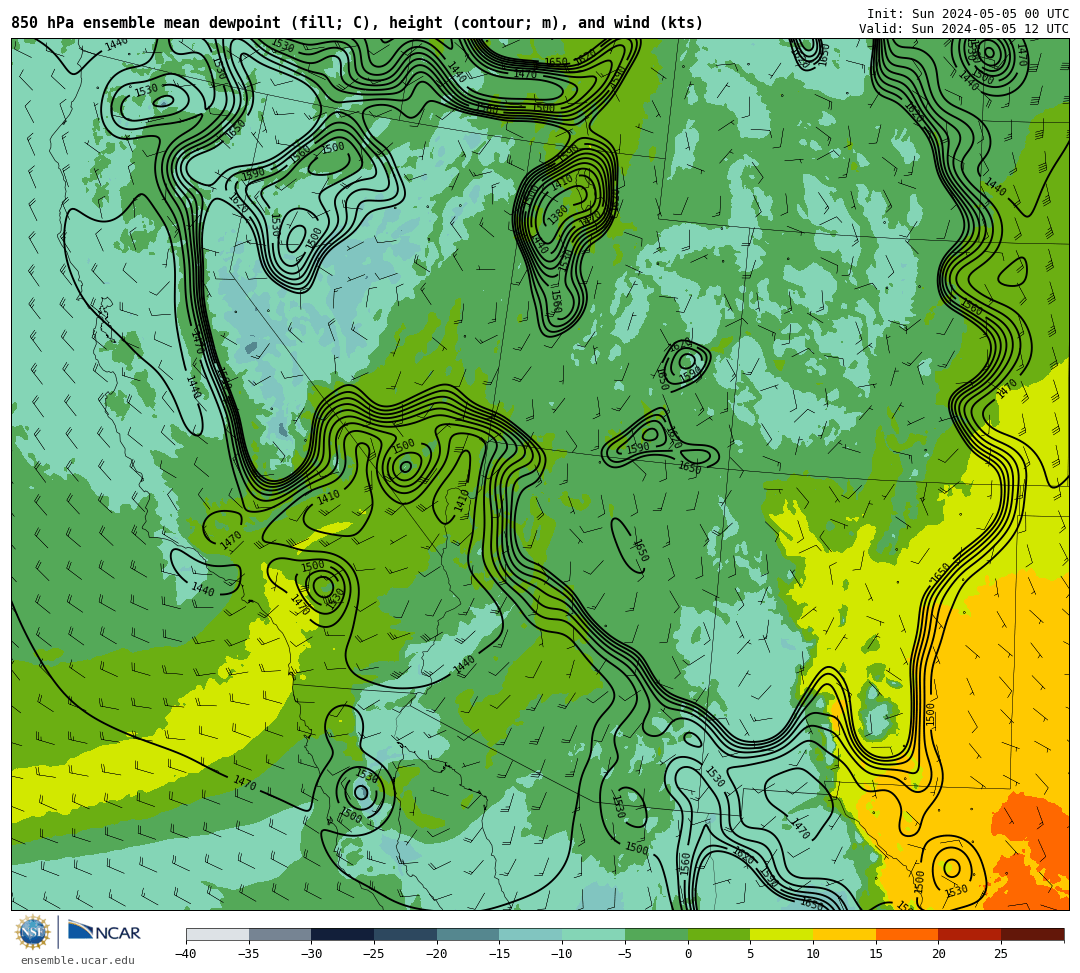Click the -5 to 0 medium green swatch
This screenshot has width=1080, height=973.
656,934
